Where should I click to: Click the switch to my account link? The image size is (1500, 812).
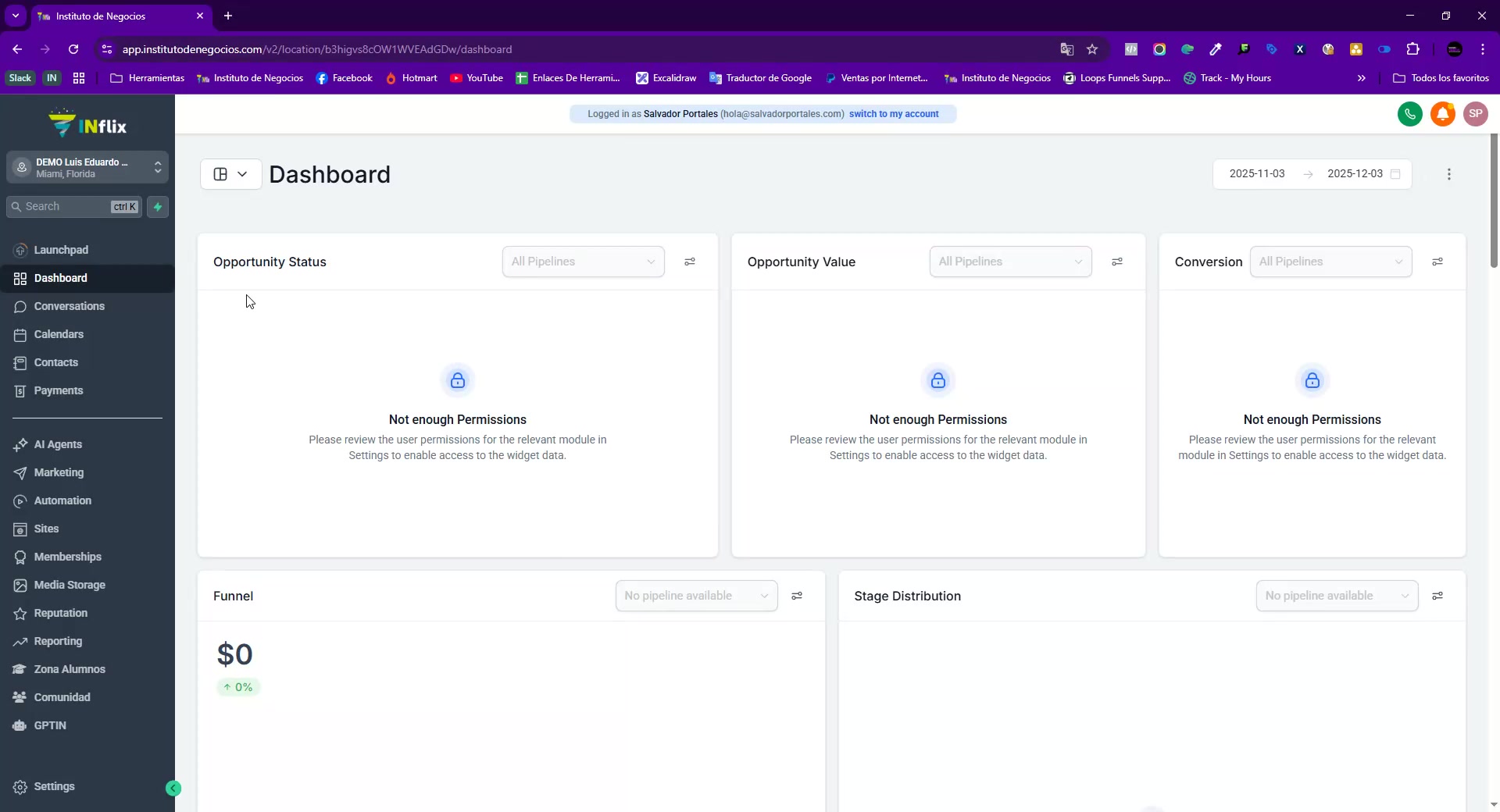click(x=894, y=114)
